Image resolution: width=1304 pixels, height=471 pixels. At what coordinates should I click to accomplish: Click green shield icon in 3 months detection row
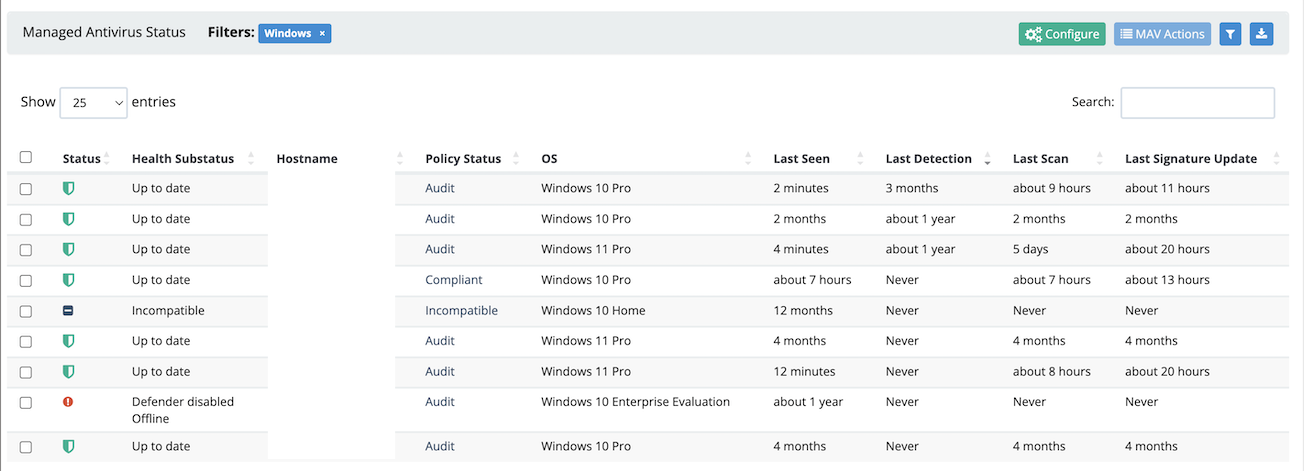68,188
